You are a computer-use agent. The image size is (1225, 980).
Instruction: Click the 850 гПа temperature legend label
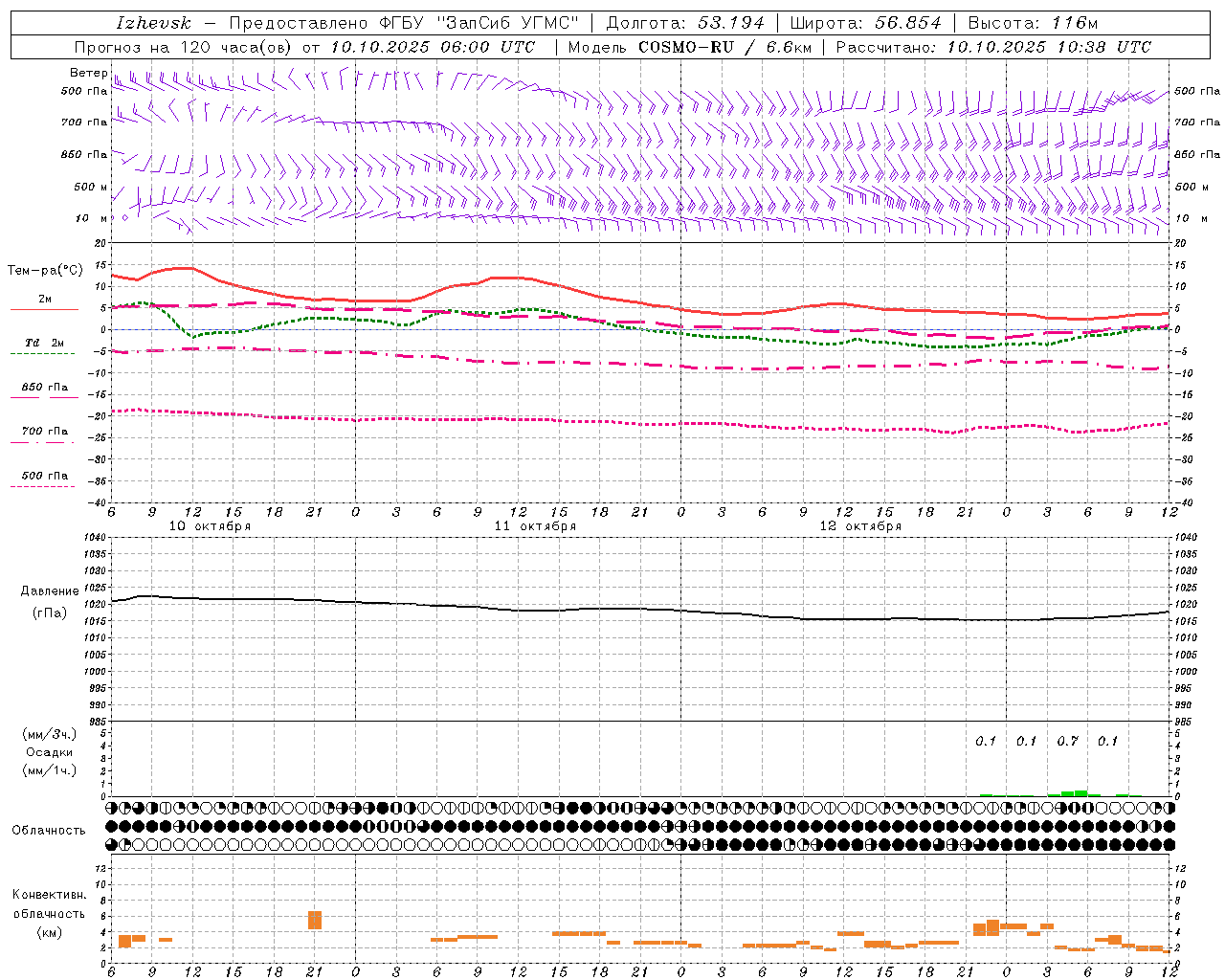(44, 388)
